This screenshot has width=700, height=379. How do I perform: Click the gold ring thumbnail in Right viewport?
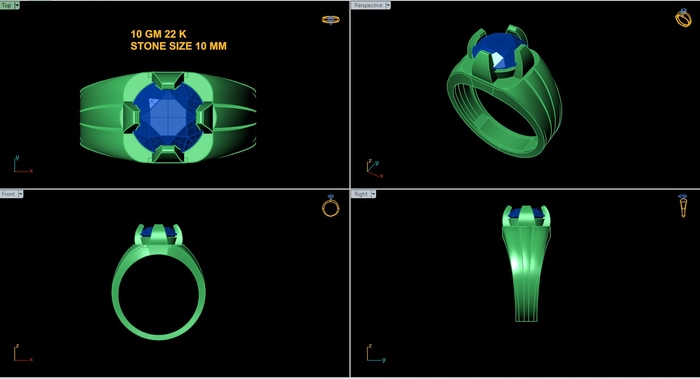coord(683,206)
